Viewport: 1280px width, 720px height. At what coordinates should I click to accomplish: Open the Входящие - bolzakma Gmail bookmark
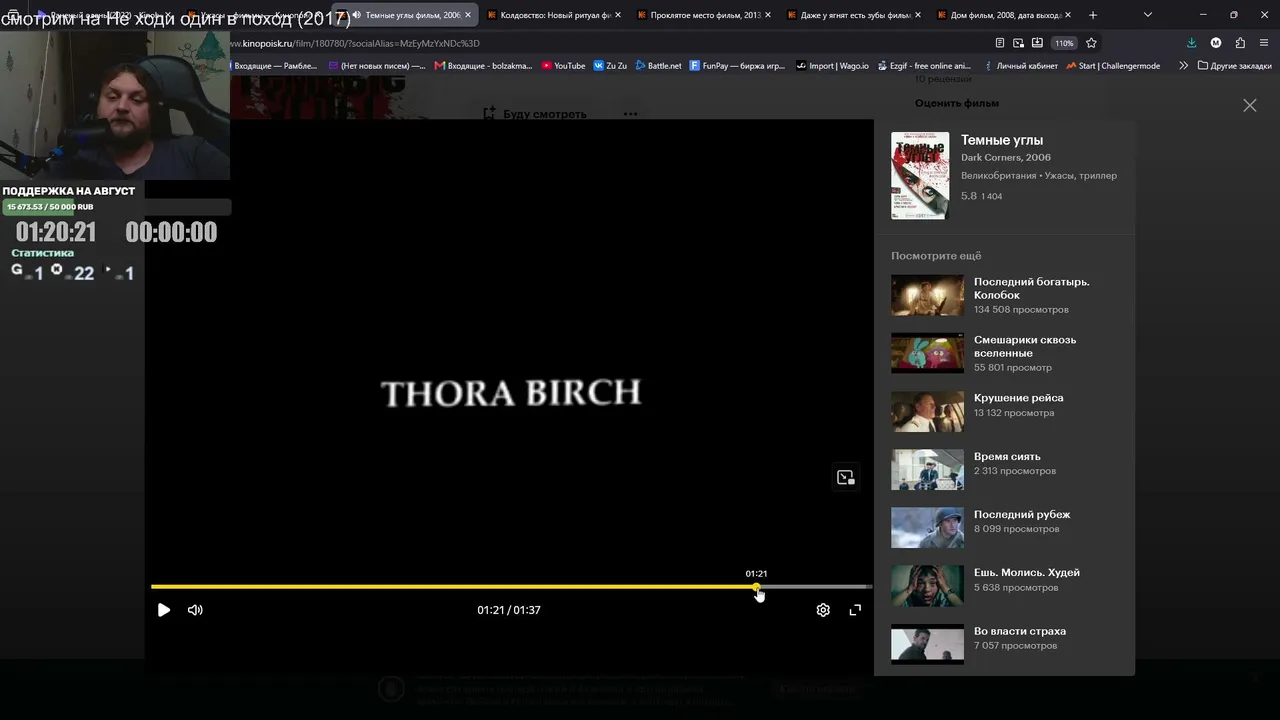click(x=484, y=66)
